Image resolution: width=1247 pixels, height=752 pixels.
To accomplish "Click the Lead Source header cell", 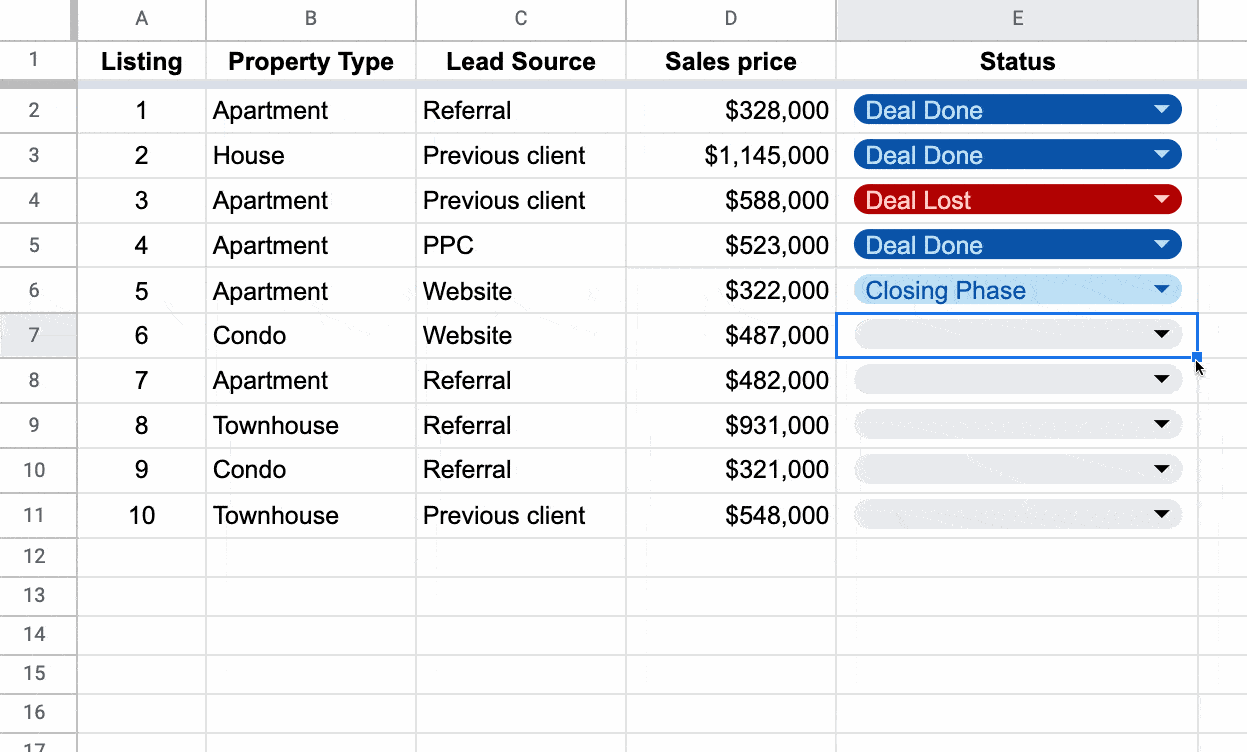I will (x=520, y=61).
